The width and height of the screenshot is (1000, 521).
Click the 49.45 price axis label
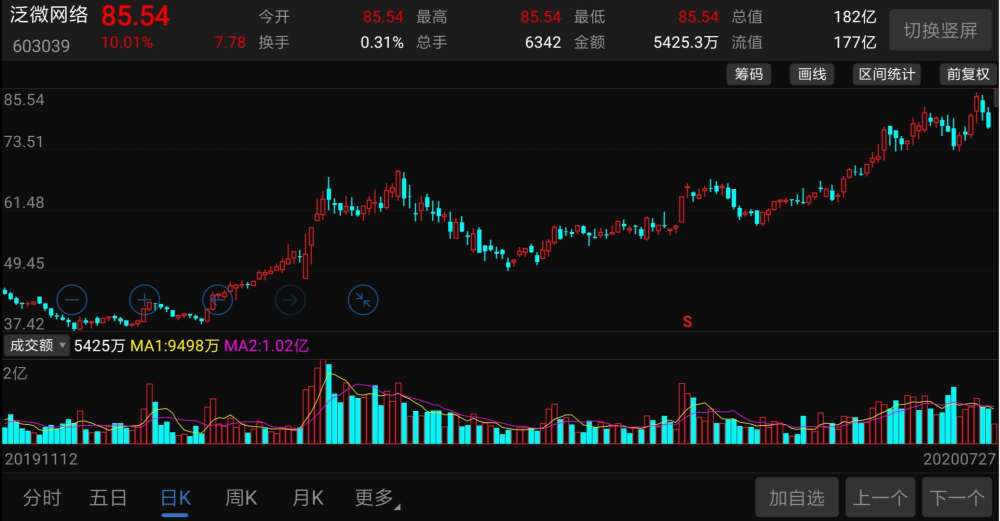coord(24,263)
